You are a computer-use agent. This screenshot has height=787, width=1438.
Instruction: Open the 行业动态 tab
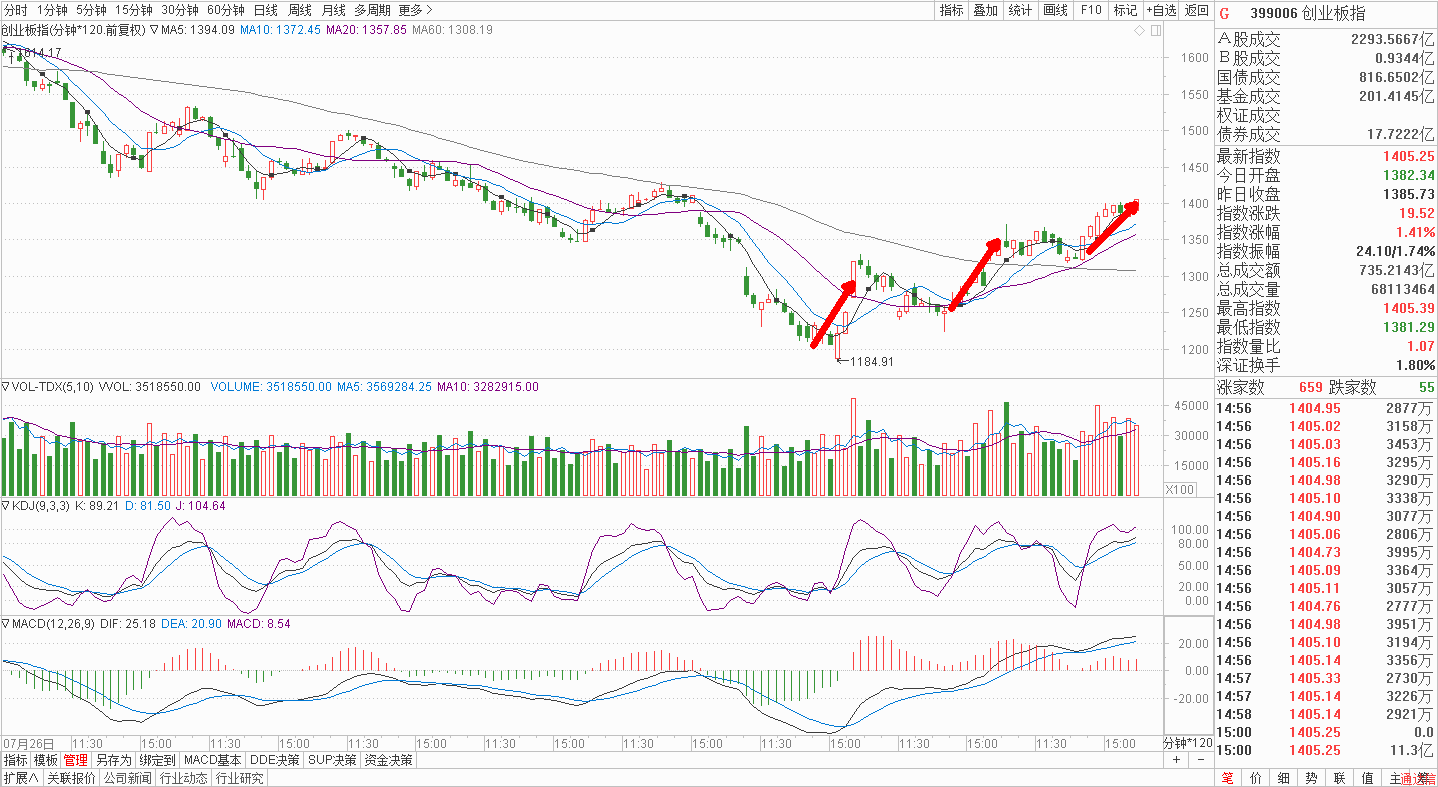tap(184, 778)
